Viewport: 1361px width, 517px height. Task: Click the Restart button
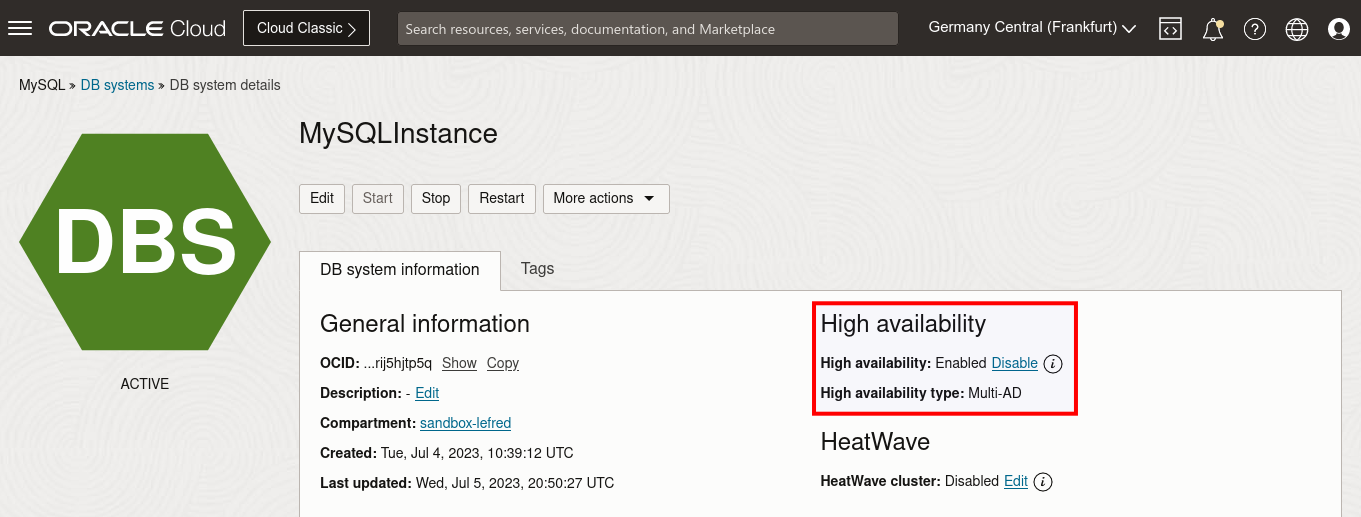[x=502, y=198]
